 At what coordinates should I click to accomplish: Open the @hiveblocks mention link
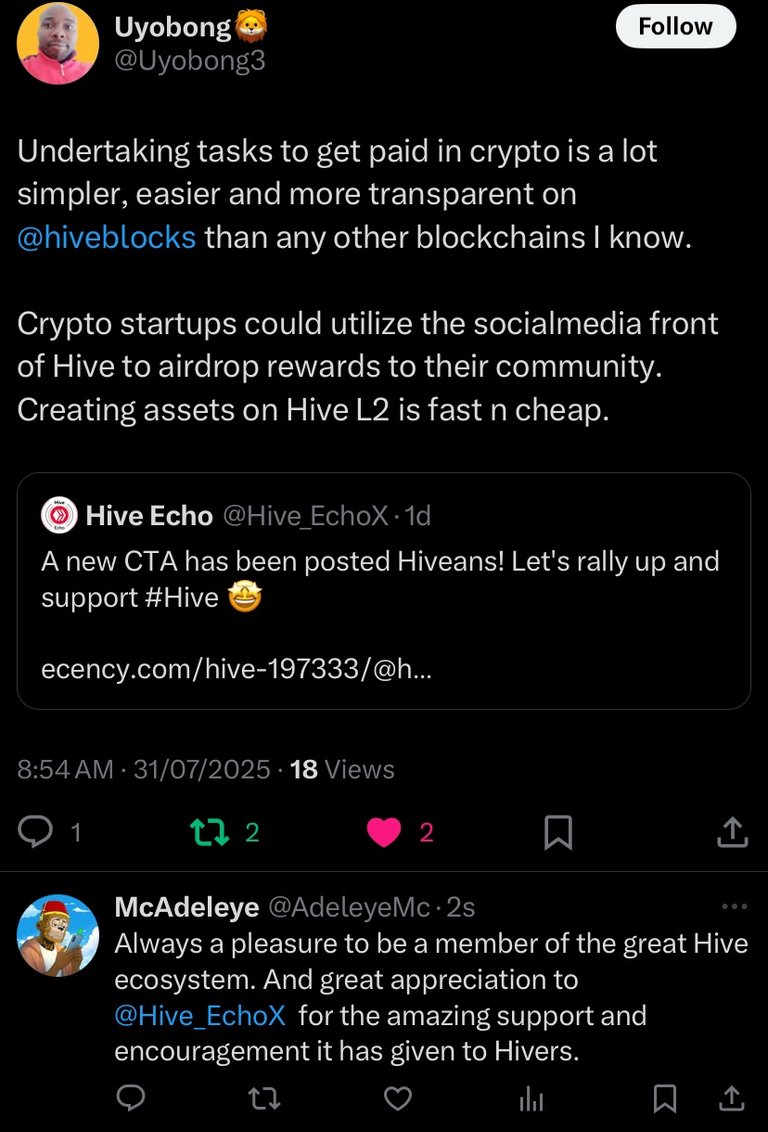tap(107, 239)
